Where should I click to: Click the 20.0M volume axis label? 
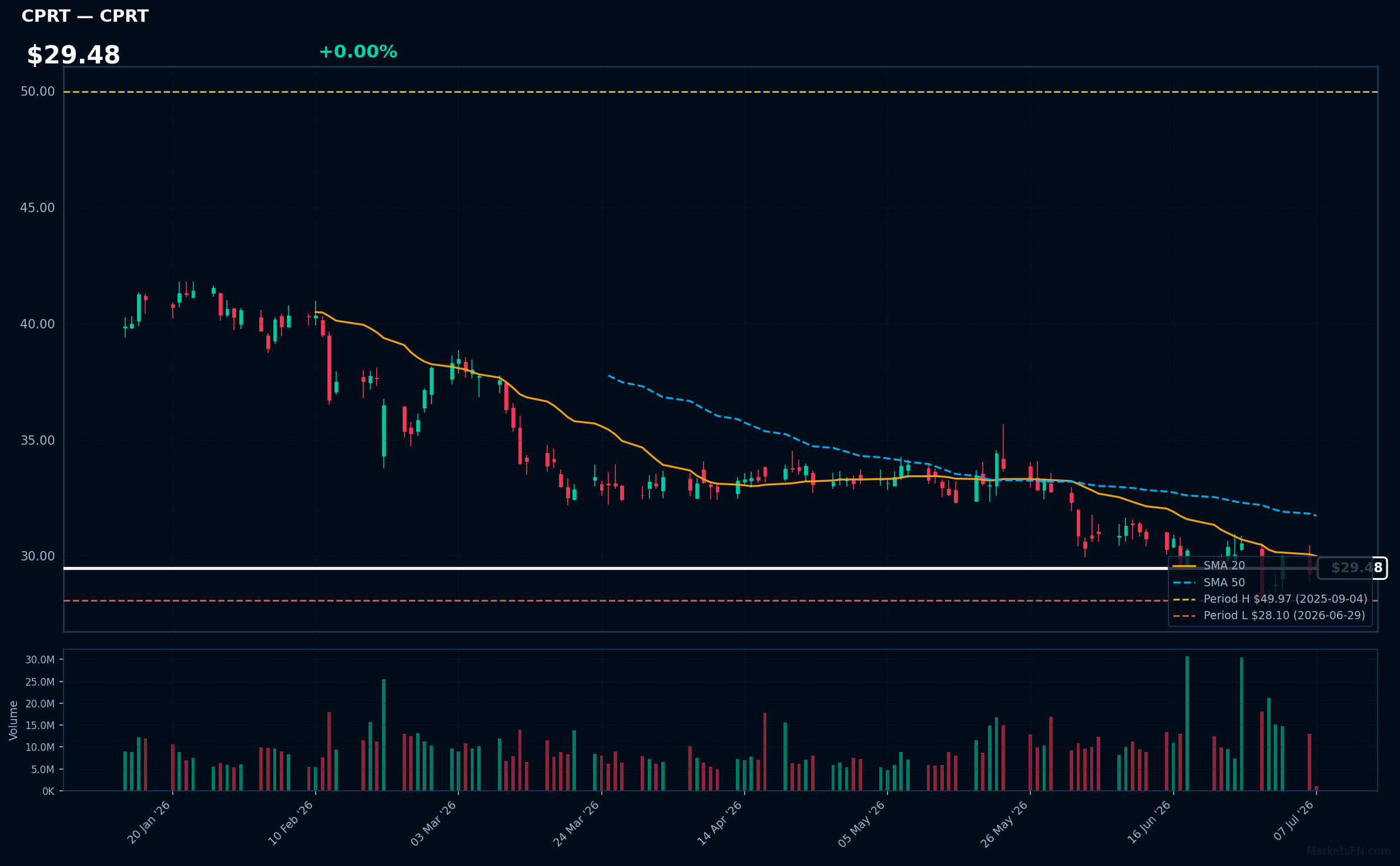40,704
